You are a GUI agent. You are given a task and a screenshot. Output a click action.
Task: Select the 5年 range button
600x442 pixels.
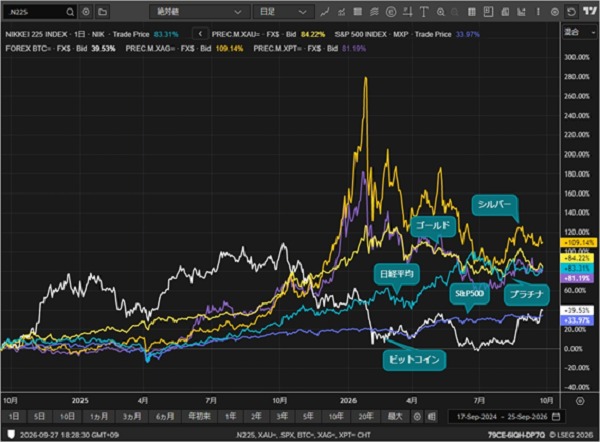[x=308, y=416]
